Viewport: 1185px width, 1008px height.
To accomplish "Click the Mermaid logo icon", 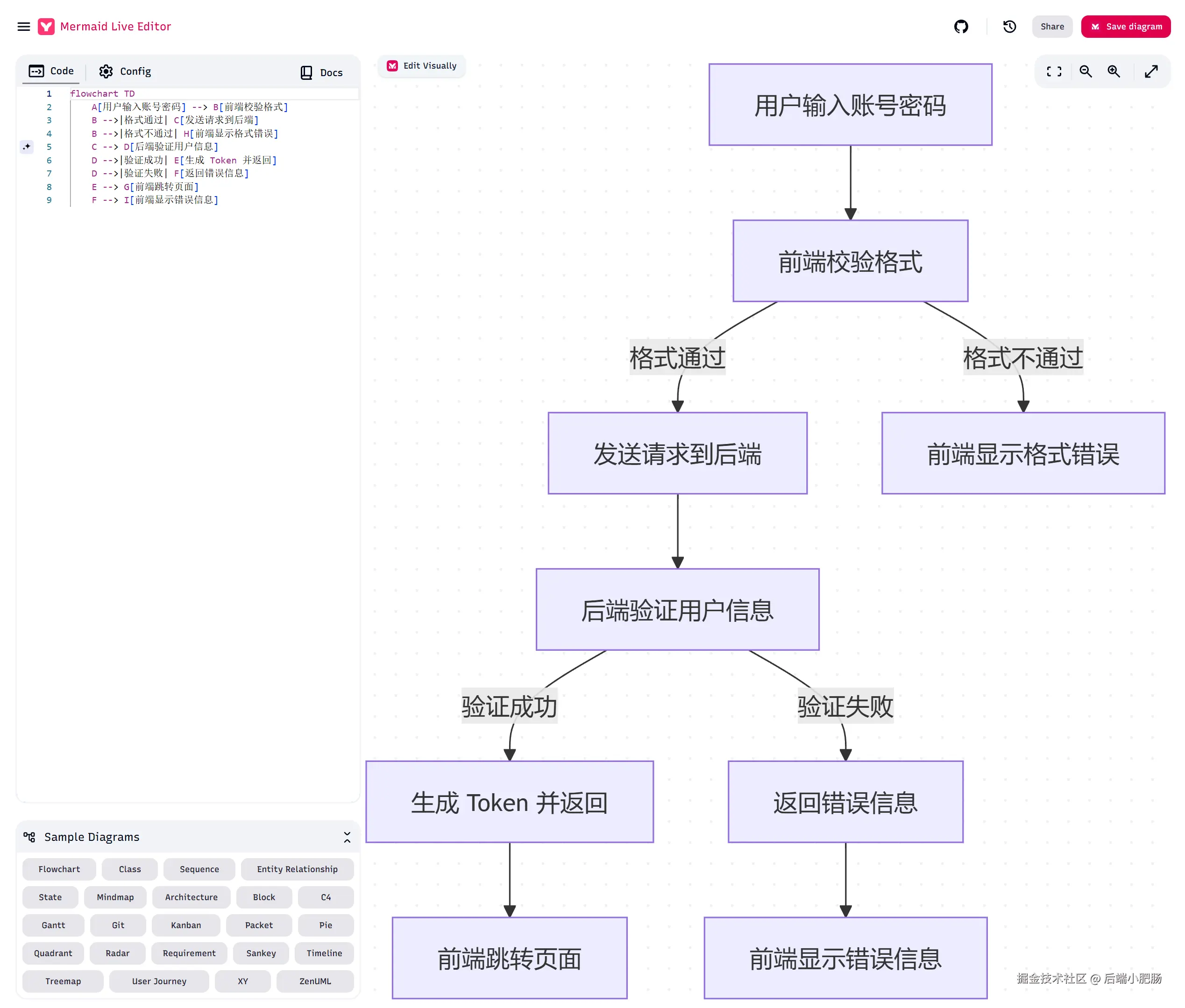I will click(x=46, y=26).
